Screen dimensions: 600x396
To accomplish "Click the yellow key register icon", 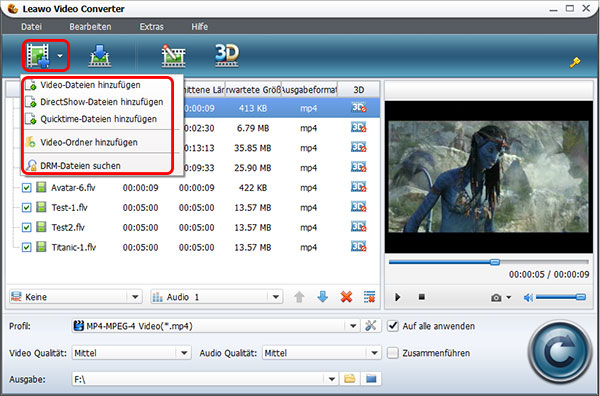I will (x=575, y=62).
